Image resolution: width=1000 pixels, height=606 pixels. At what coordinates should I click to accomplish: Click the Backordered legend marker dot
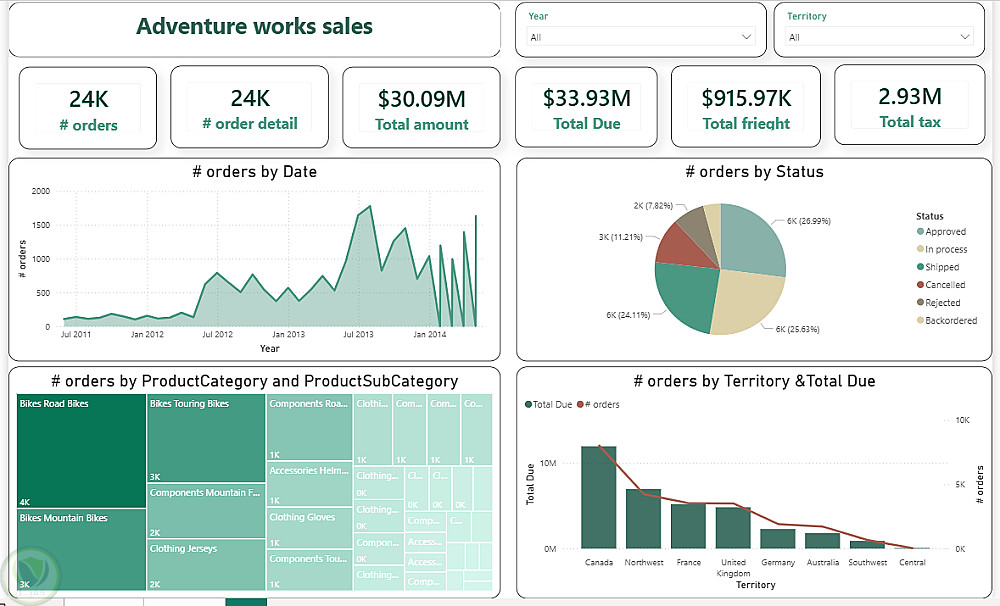pyautogui.click(x=920, y=321)
